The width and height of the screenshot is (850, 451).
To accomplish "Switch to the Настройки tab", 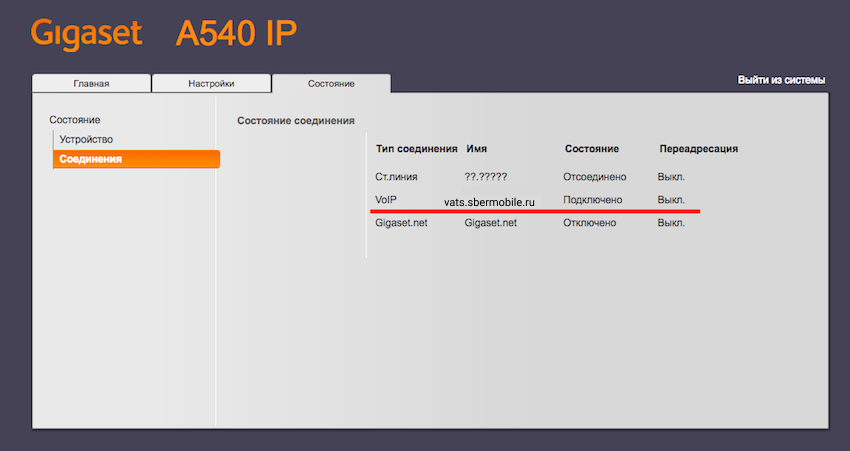I will (211, 84).
